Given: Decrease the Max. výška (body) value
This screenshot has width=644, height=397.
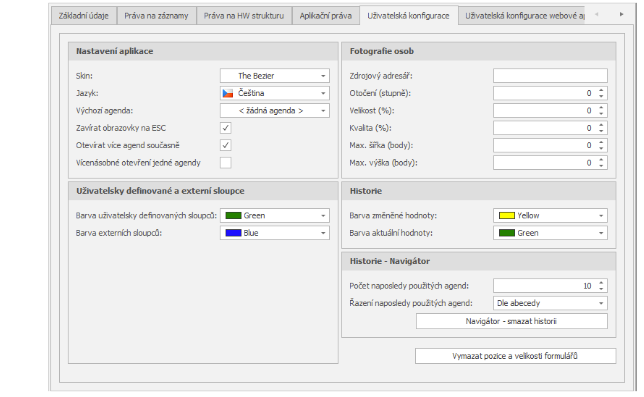Looking at the screenshot, I should 601,165.
